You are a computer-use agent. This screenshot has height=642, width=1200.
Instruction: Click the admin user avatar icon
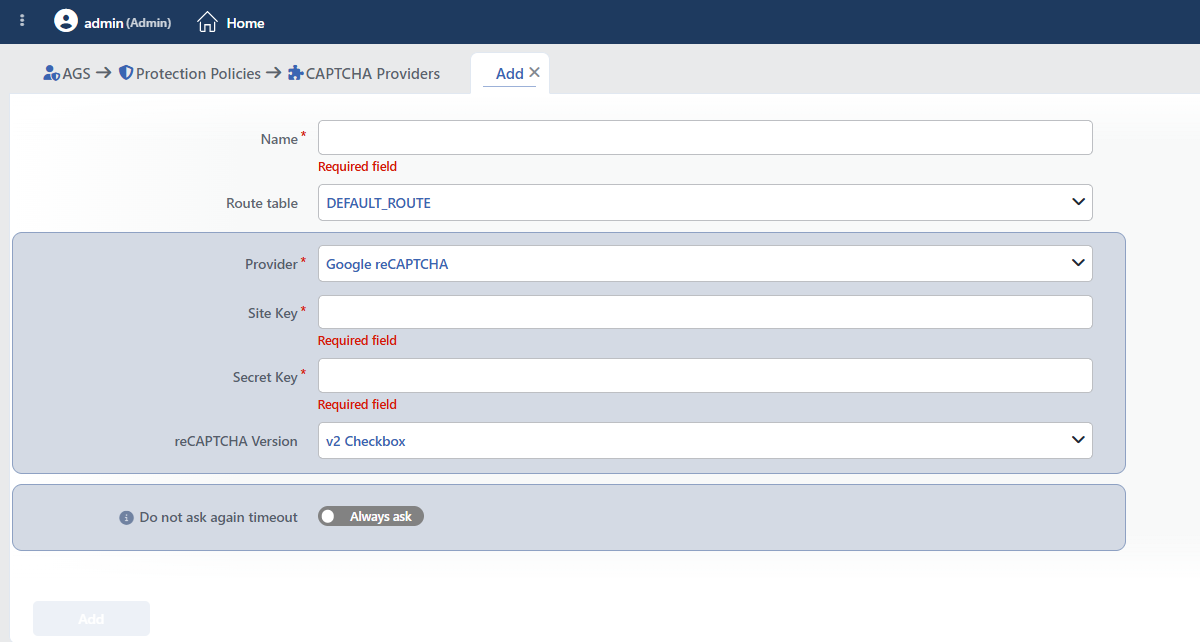(x=66, y=21)
